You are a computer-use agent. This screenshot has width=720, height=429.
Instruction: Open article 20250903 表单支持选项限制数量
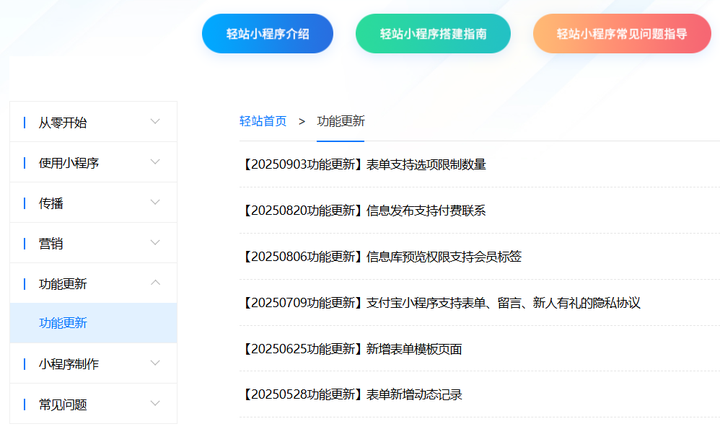coord(364,164)
